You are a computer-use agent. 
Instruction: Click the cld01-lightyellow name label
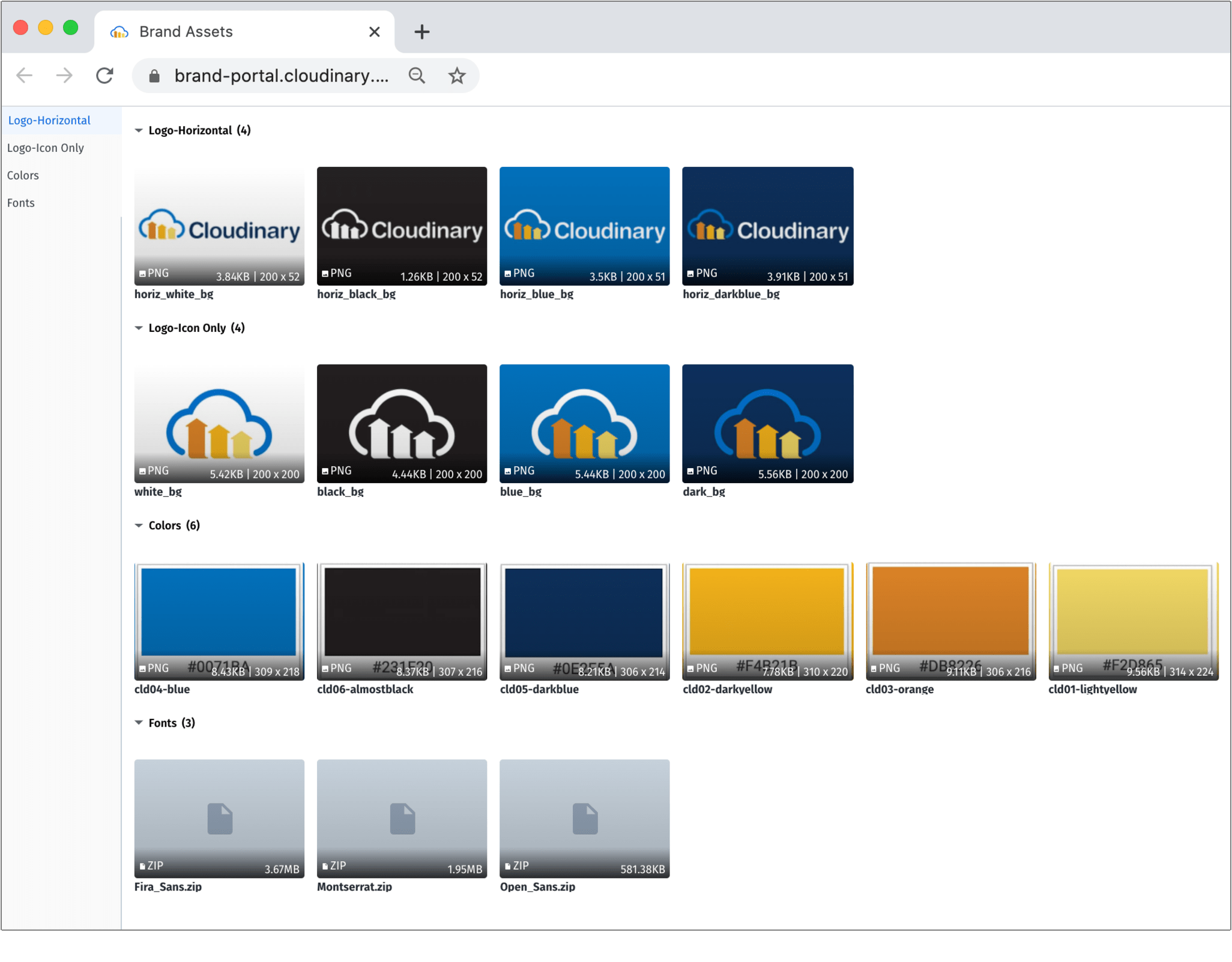pyautogui.click(x=1093, y=689)
